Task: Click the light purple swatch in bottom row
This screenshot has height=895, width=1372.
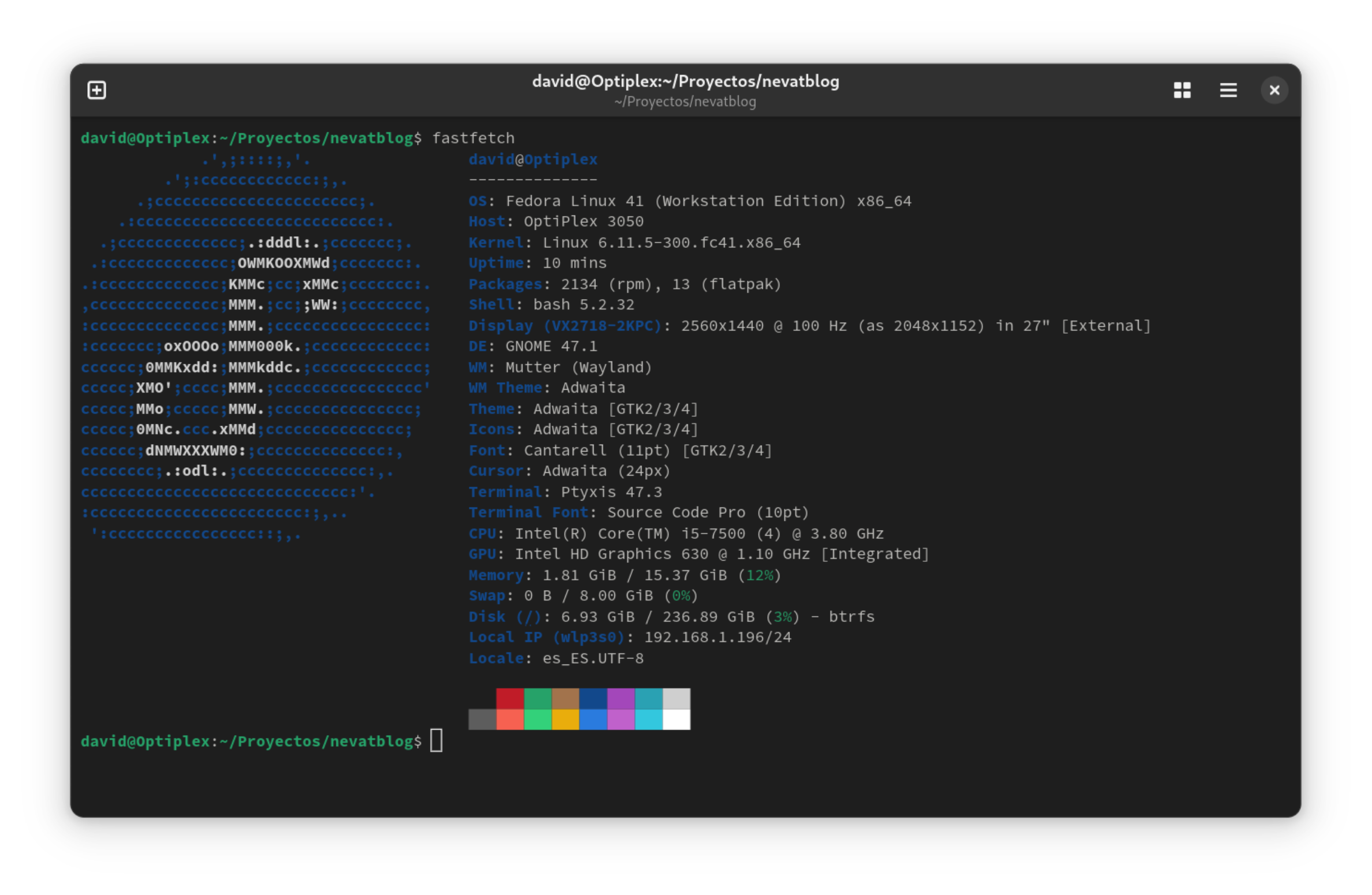Action: tap(621, 719)
